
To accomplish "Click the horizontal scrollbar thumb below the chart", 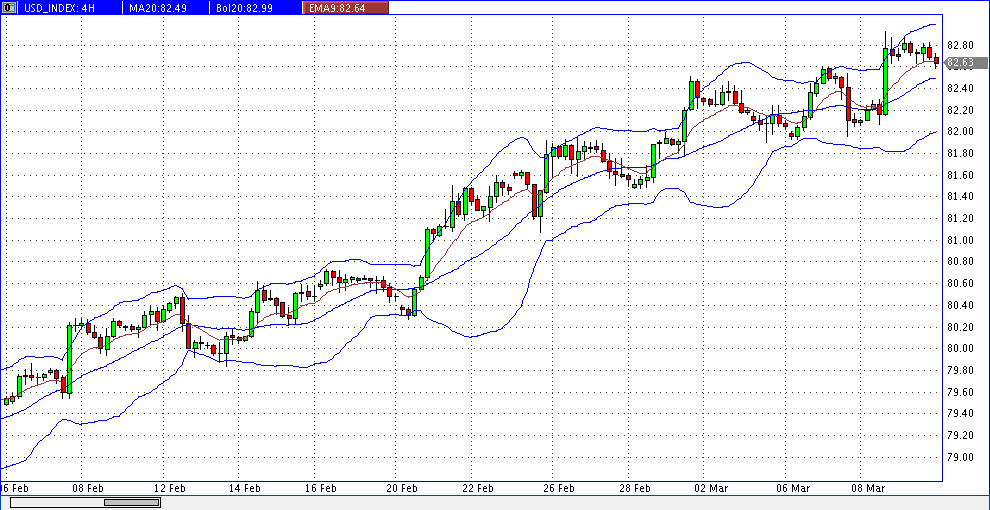I will coord(133,502).
